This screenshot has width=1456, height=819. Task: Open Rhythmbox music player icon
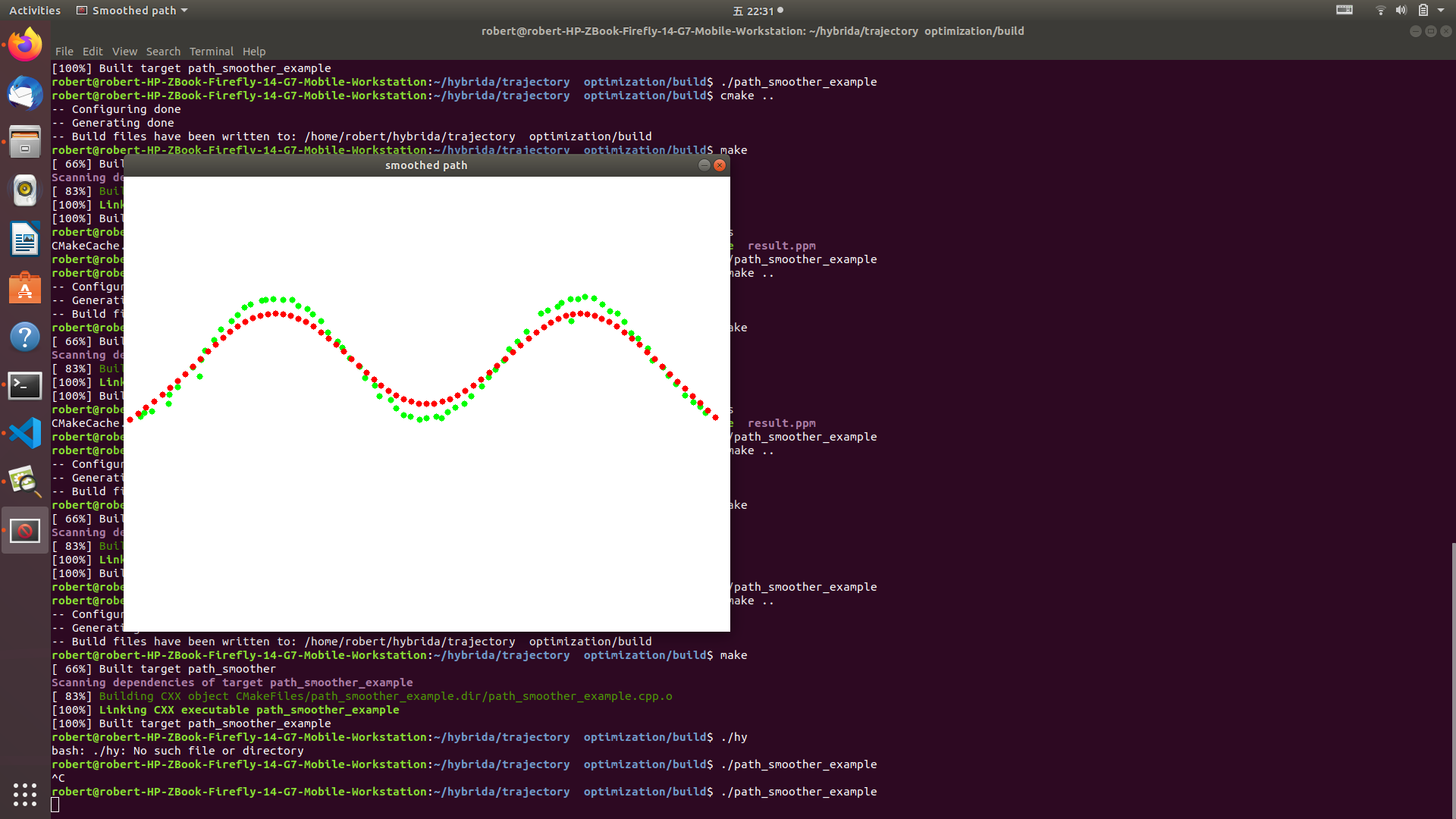point(25,190)
